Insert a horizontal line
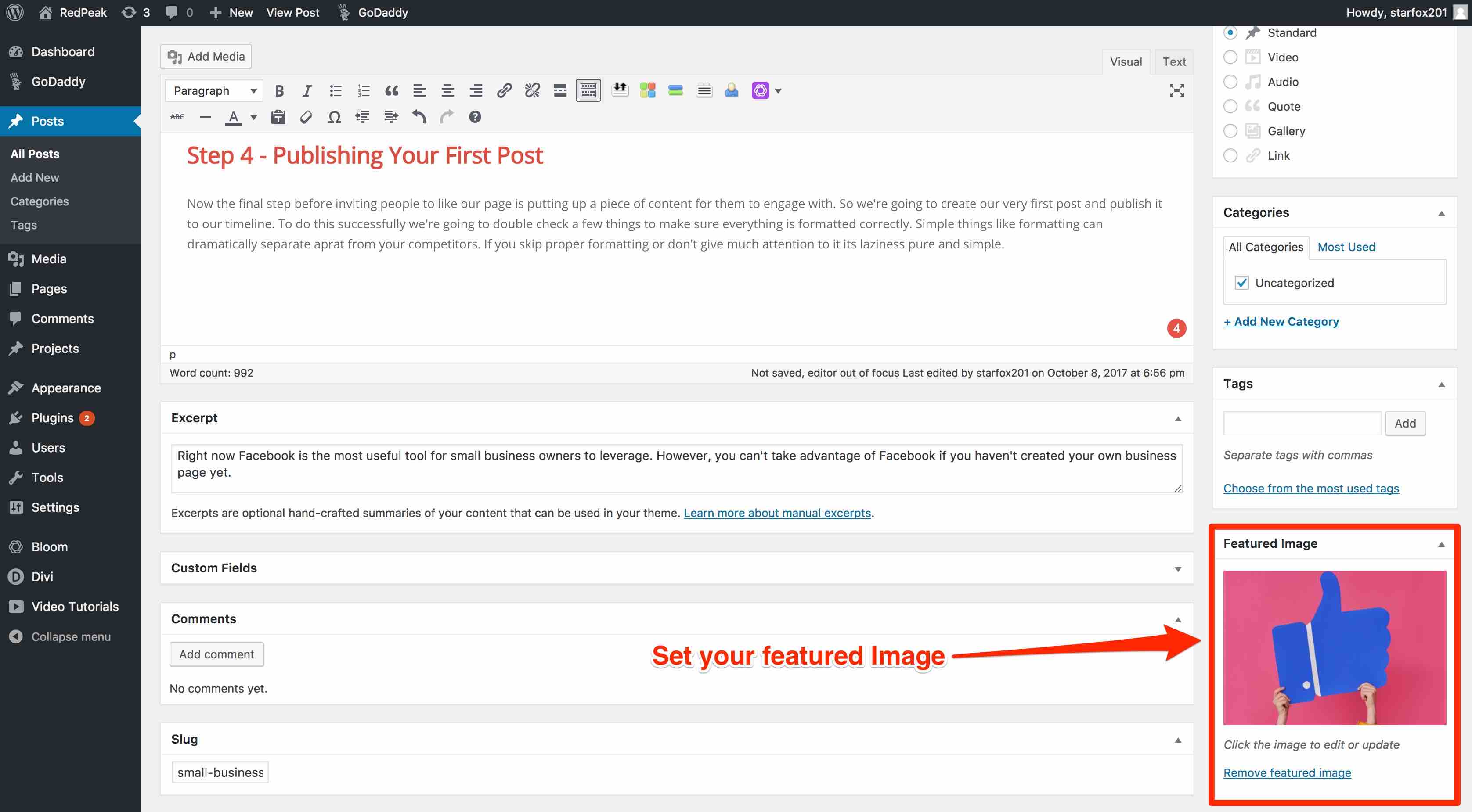Screen dimensions: 1472x812 205,117
